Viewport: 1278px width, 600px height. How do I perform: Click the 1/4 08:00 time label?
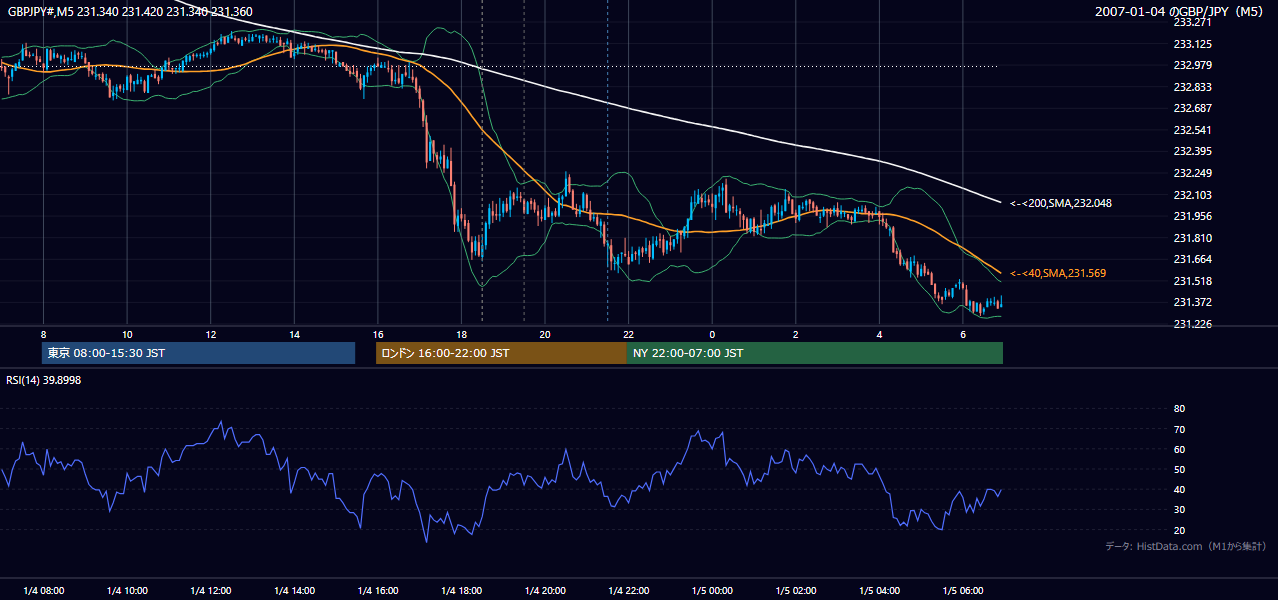pos(43,591)
